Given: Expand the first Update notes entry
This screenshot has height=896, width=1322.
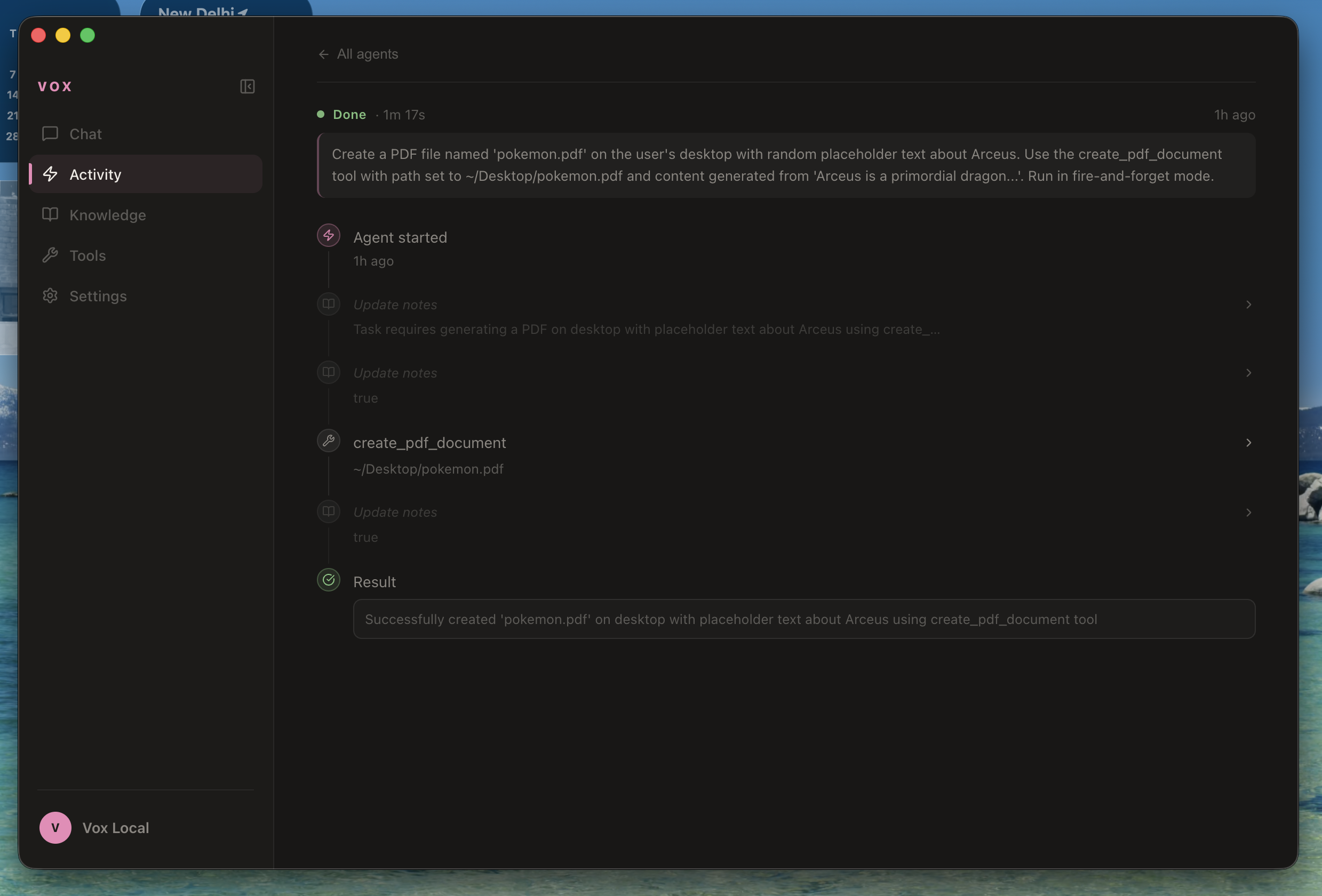Looking at the screenshot, I should coord(1248,305).
